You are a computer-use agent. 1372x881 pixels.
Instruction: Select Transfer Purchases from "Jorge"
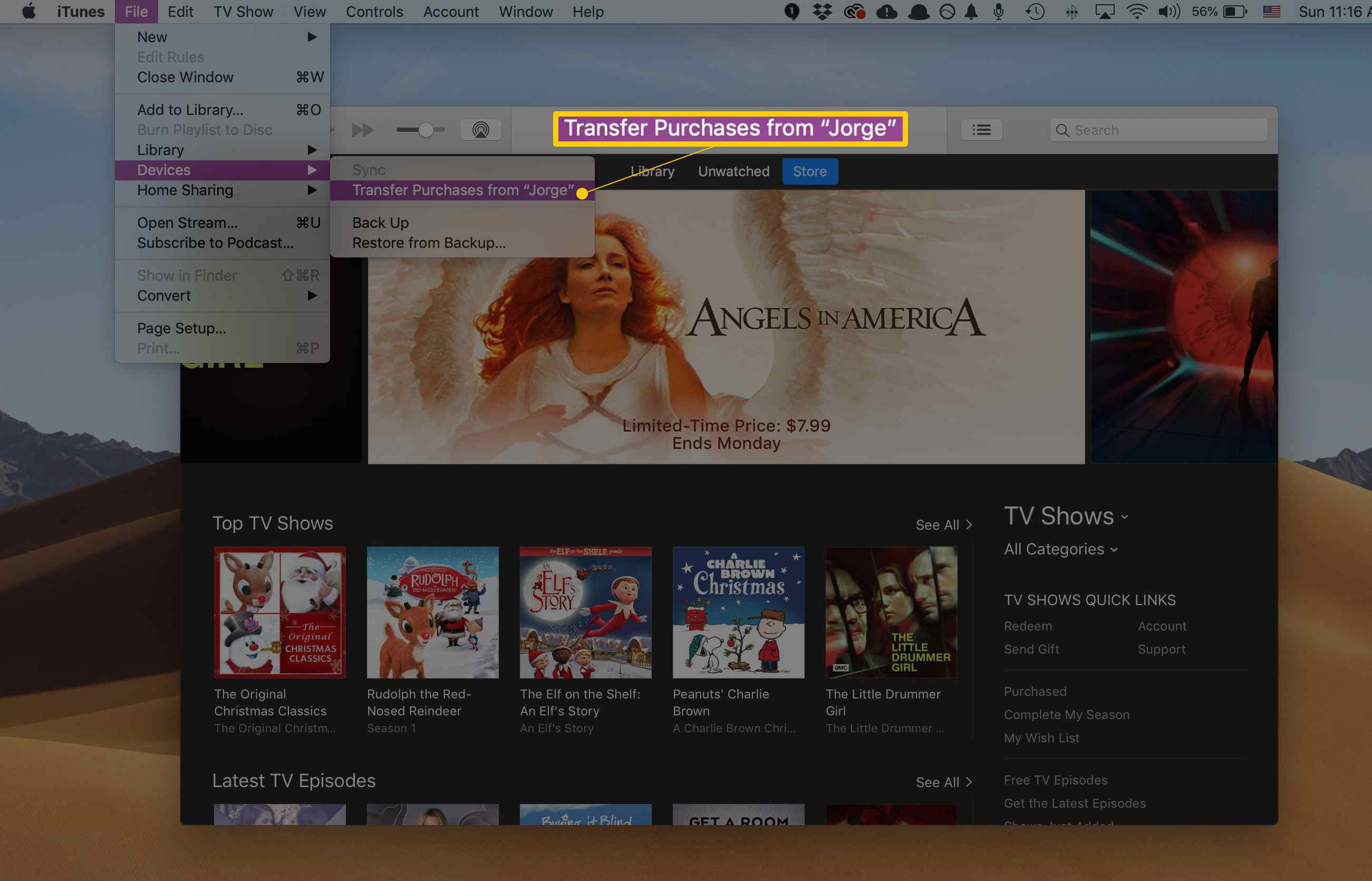[462, 190]
